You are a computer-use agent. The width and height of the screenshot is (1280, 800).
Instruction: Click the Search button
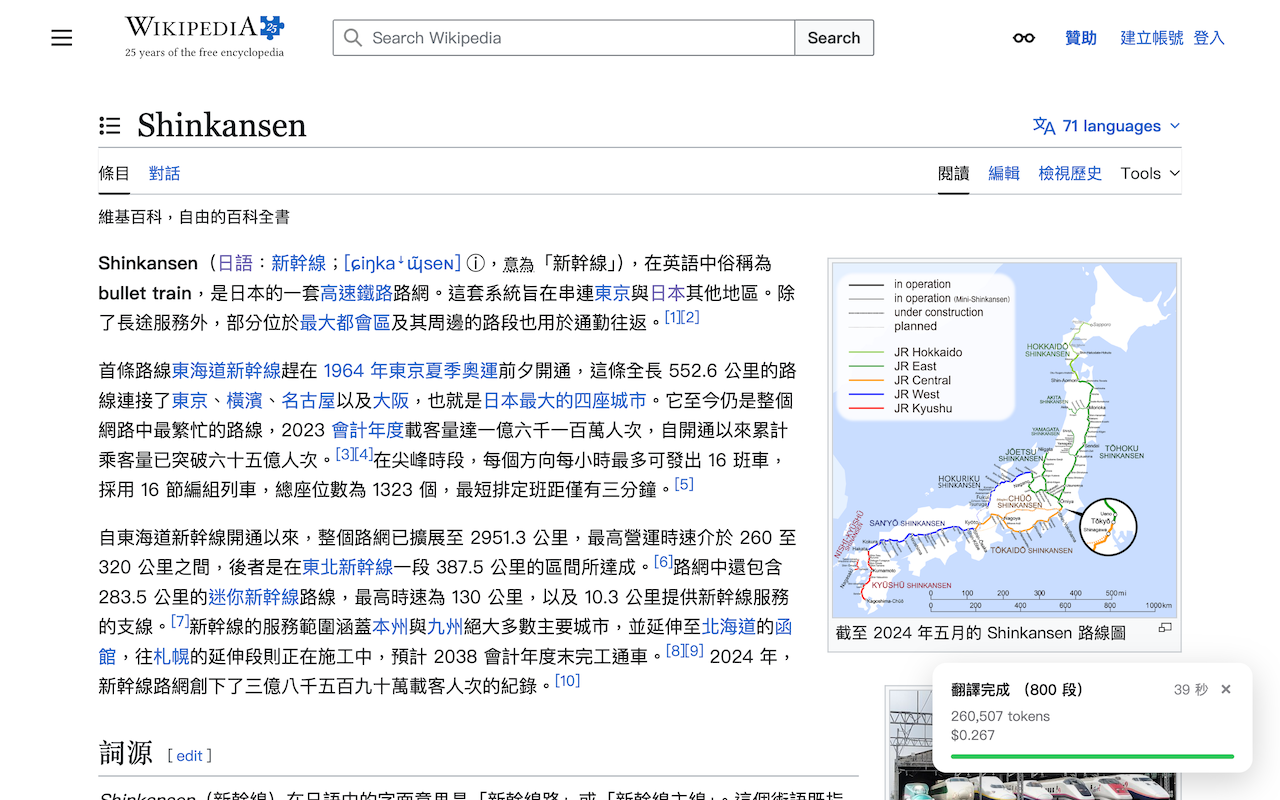click(833, 38)
